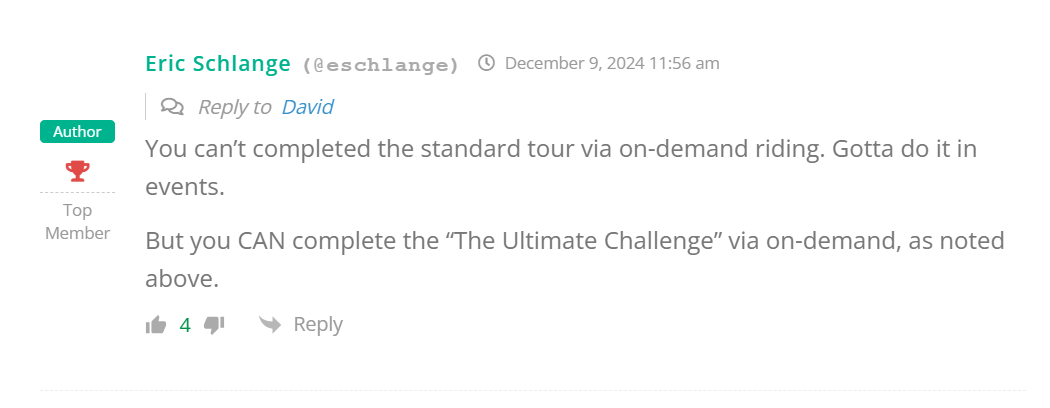Click the red trophy icon
The image size is (1050, 408).
coord(77,171)
